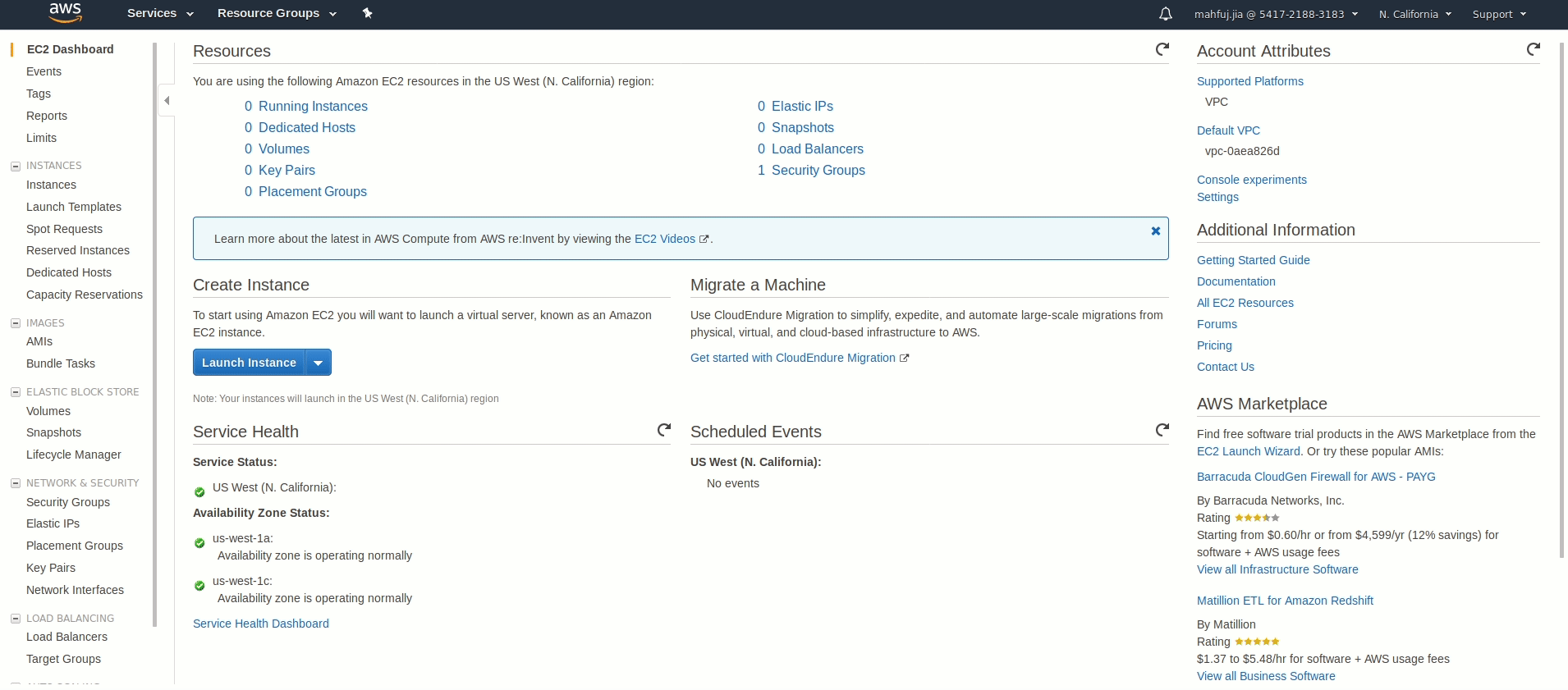Image resolution: width=1568 pixels, height=690 pixels.
Task: Open the N. California region selector
Action: pyautogui.click(x=1415, y=14)
